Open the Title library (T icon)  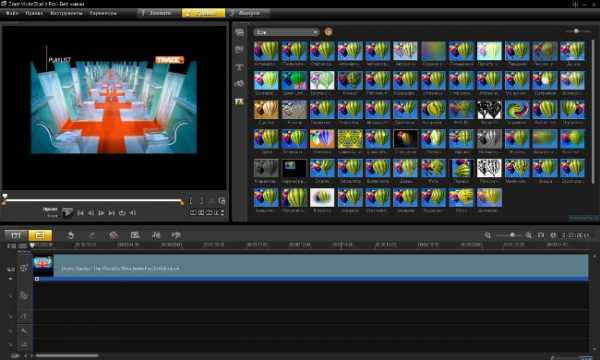[x=239, y=67]
